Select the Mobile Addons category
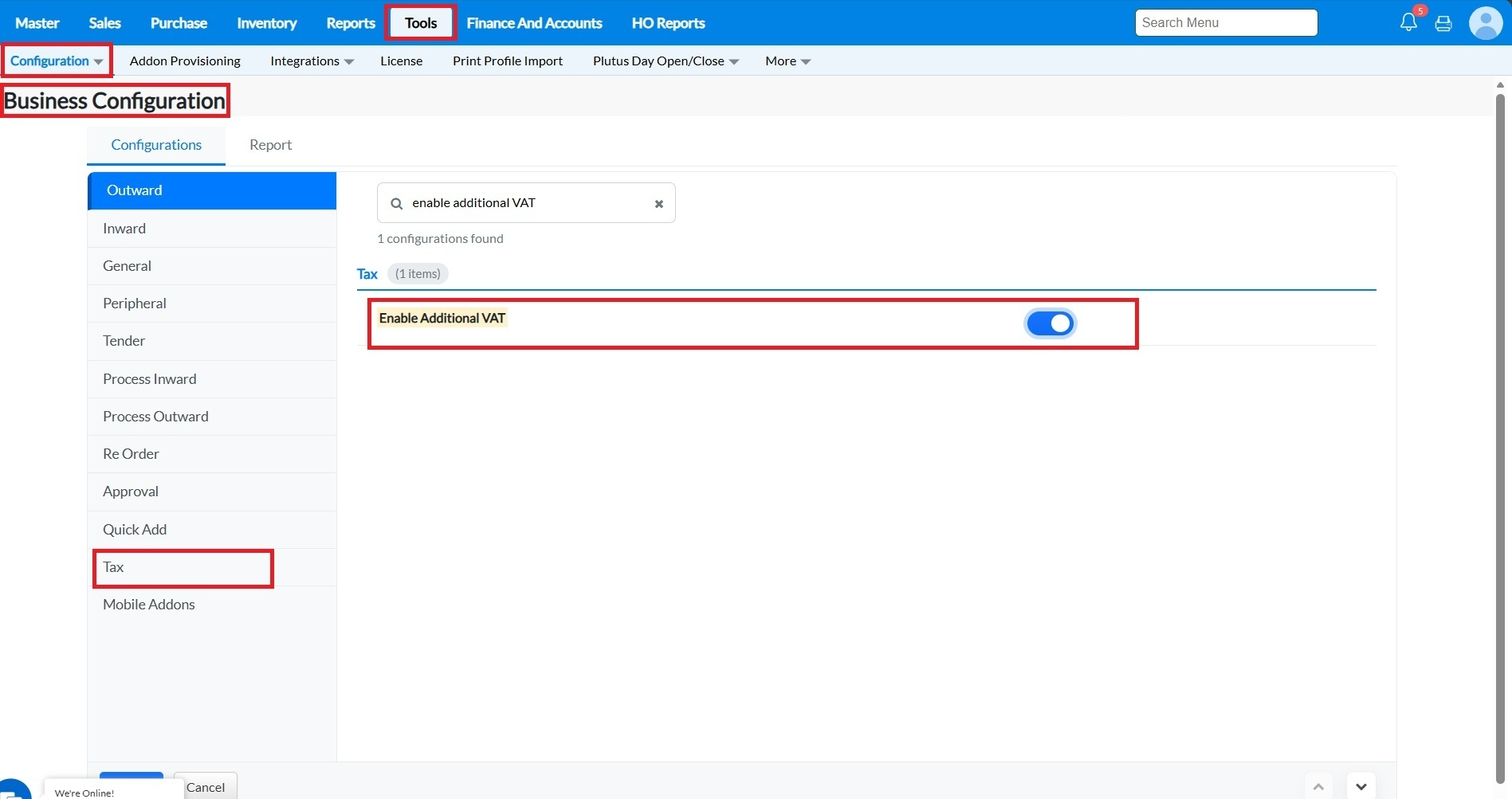Viewport: 1512px width, 799px height. (x=212, y=605)
